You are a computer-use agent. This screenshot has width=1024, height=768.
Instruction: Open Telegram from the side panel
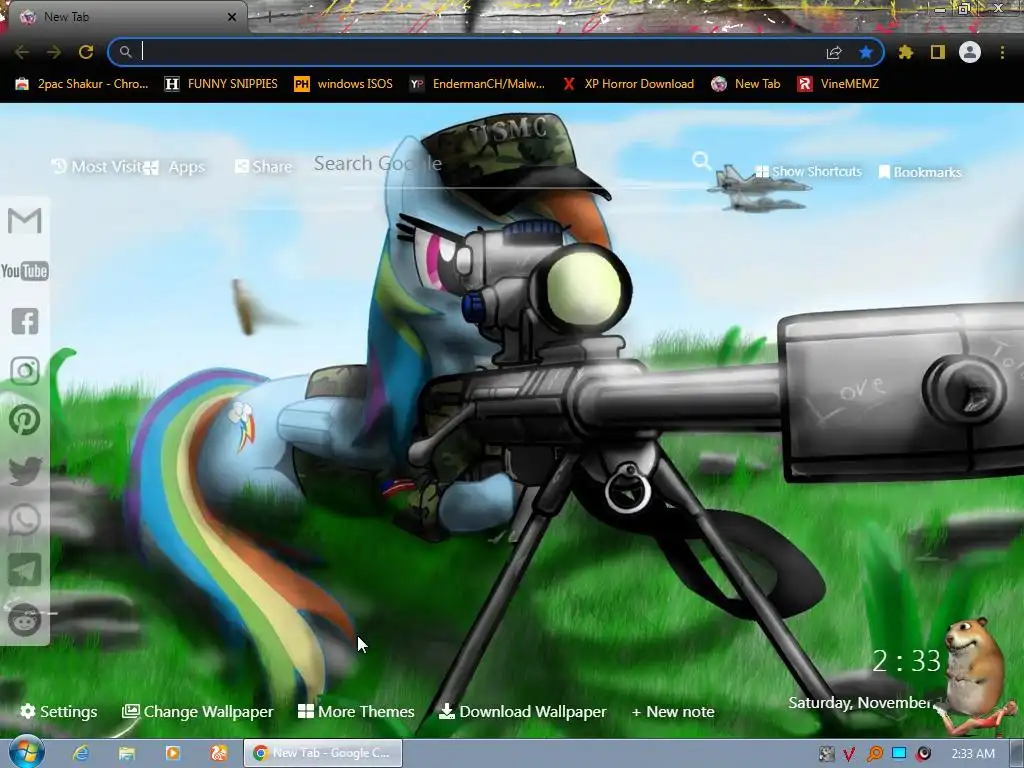point(25,570)
